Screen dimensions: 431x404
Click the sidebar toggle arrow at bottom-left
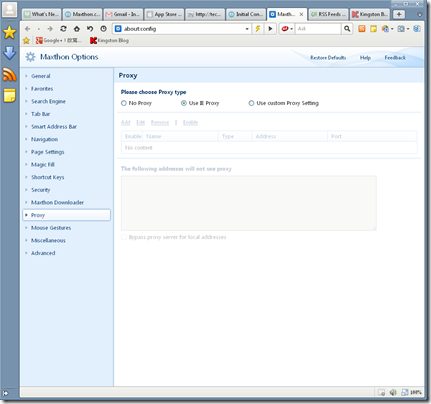click(x=6, y=393)
